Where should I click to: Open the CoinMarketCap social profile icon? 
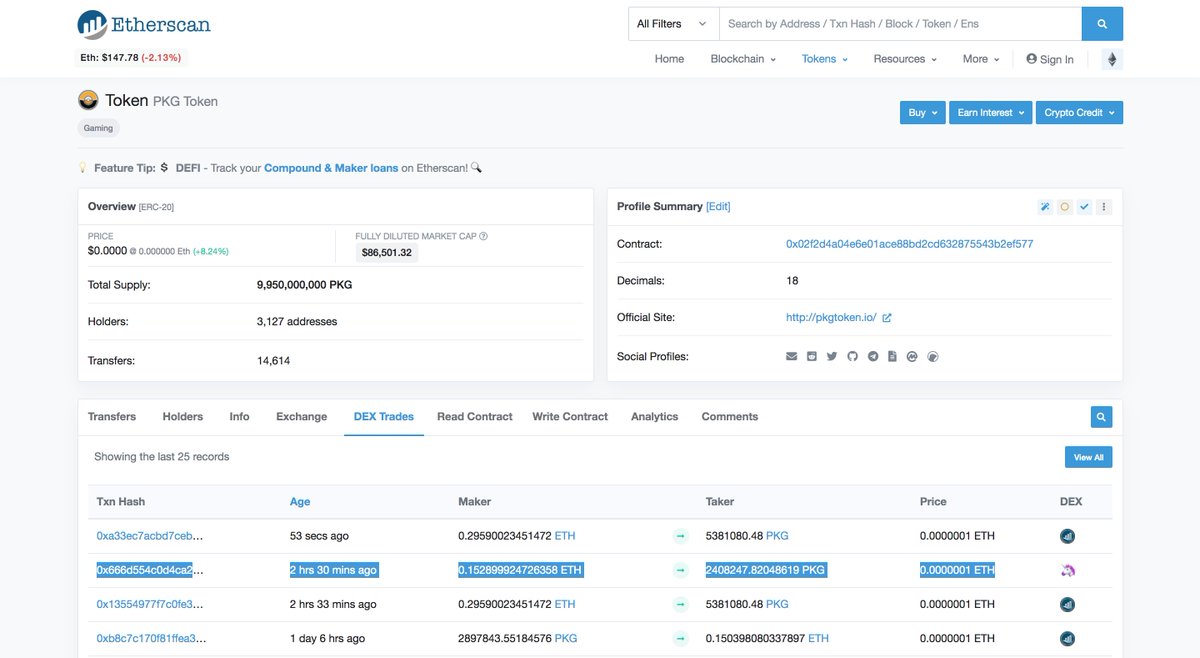coord(912,356)
